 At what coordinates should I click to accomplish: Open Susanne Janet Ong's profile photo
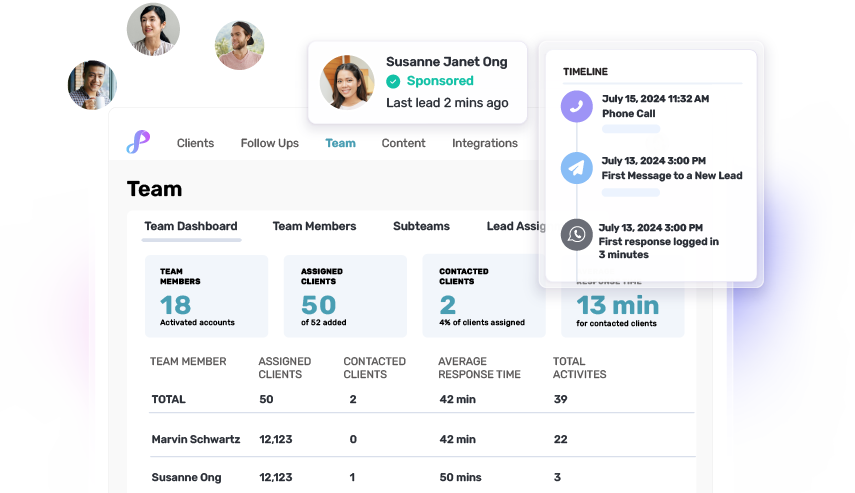pyautogui.click(x=346, y=82)
